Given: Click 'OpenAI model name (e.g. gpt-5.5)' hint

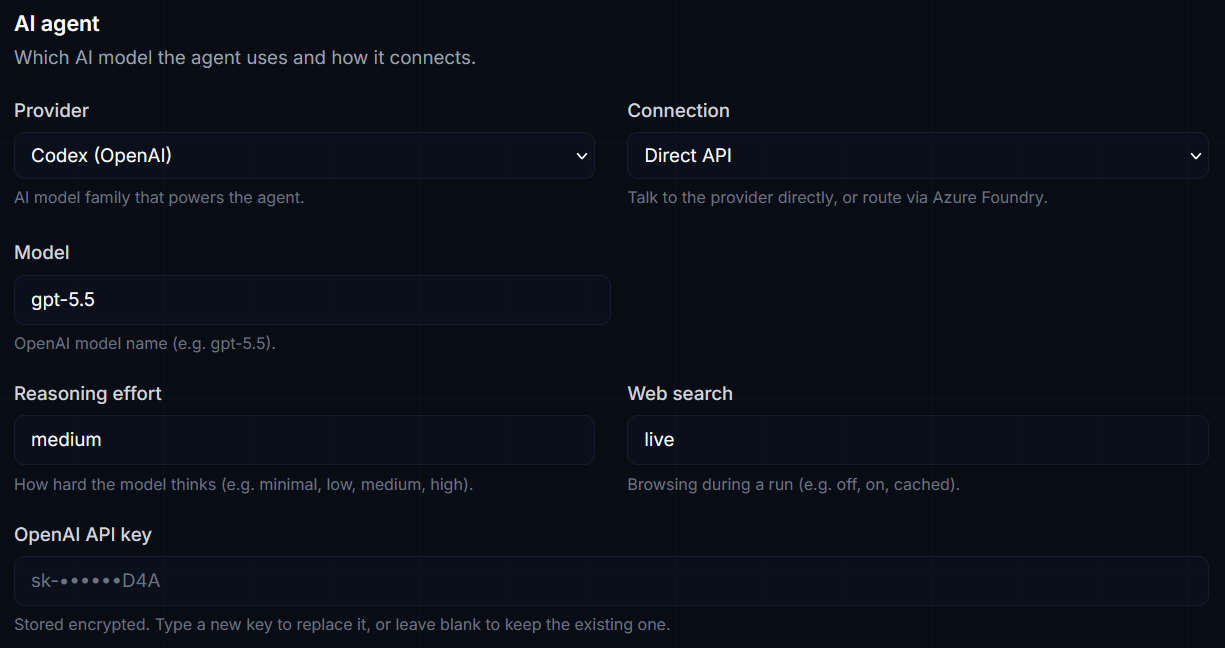Looking at the screenshot, I should [145, 344].
